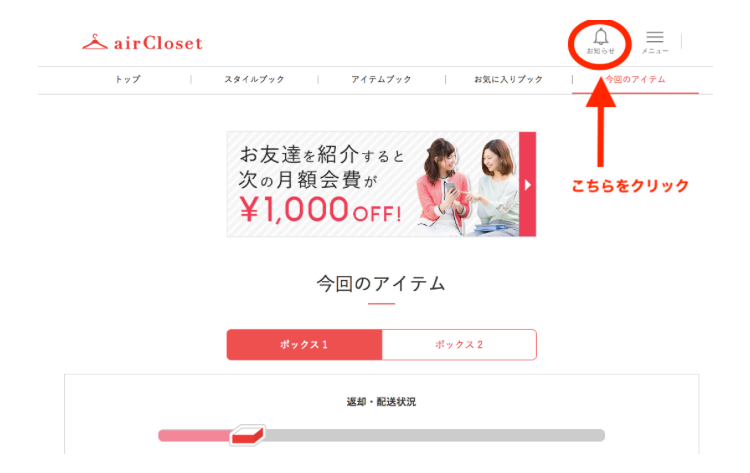Select the ボックス 1 toggle
The image size is (750, 473).
point(304,344)
